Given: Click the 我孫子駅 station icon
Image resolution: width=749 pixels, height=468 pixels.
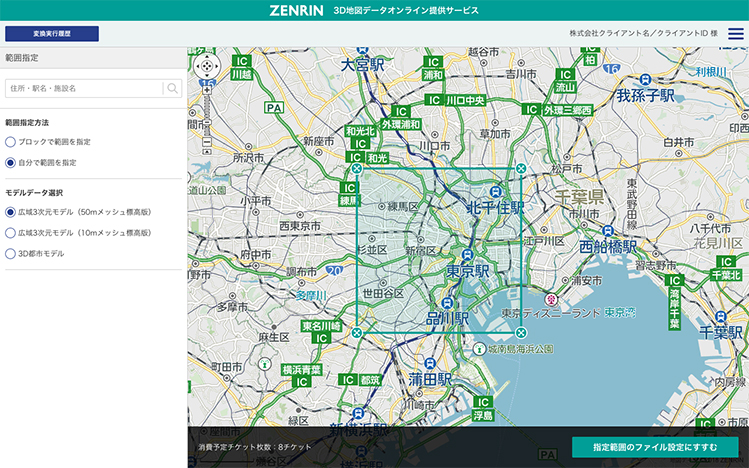Looking at the screenshot, I should (645, 79).
